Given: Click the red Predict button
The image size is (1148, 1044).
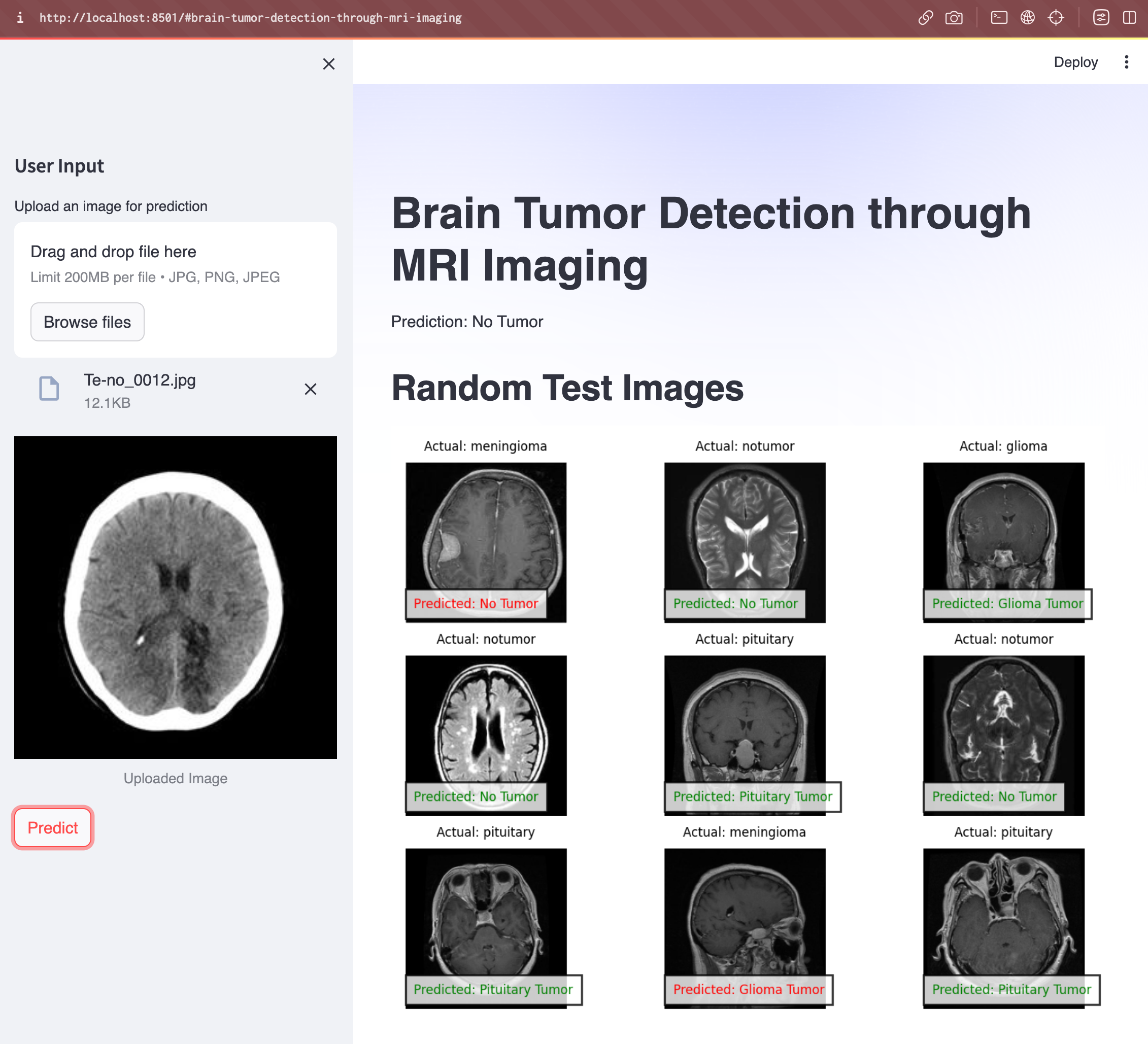Looking at the screenshot, I should click(52, 827).
